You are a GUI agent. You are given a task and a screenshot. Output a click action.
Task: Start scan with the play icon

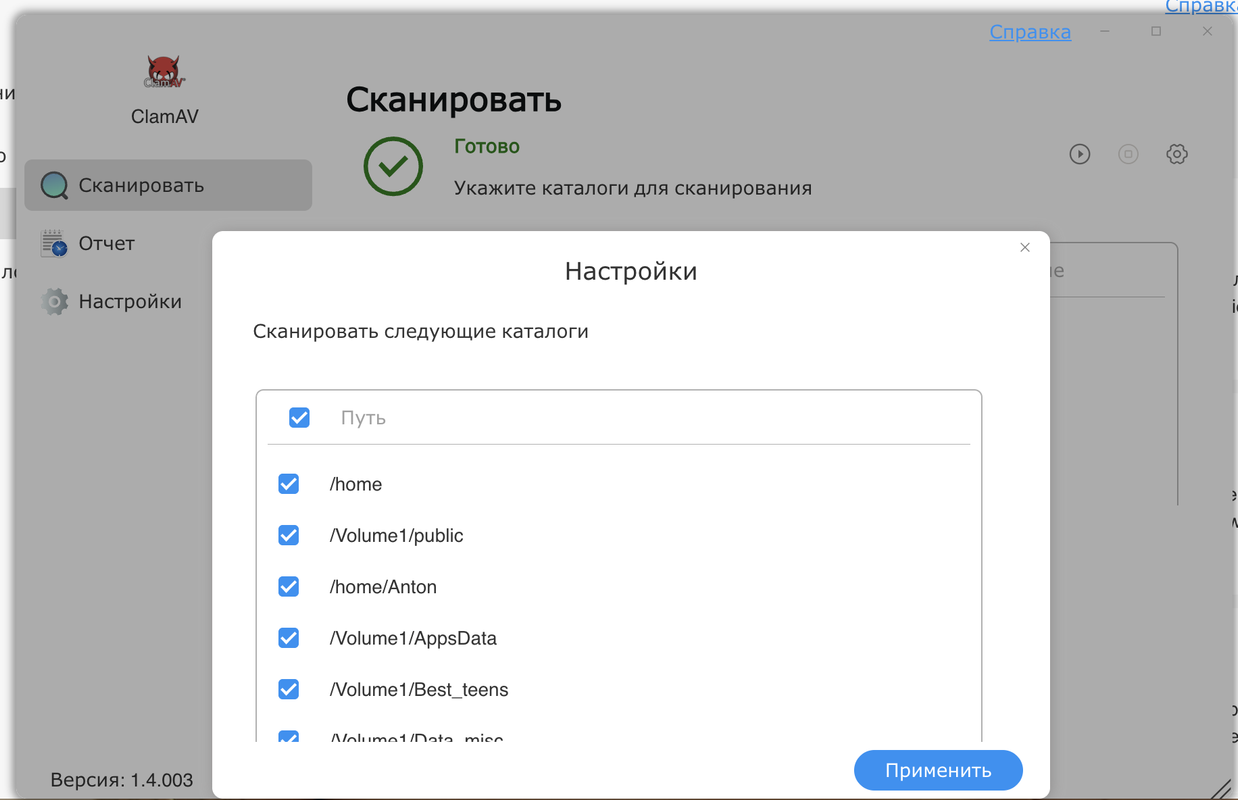1079,154
